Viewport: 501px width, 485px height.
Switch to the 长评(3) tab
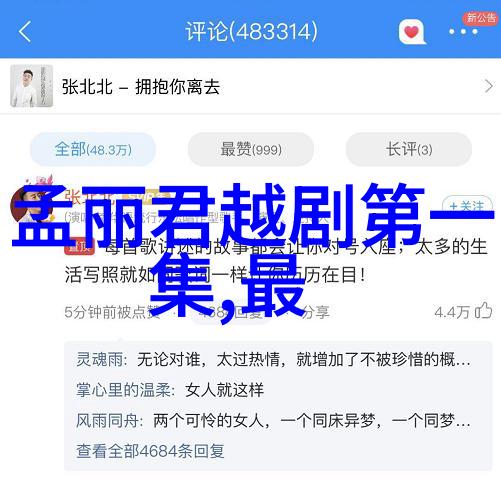409,149
